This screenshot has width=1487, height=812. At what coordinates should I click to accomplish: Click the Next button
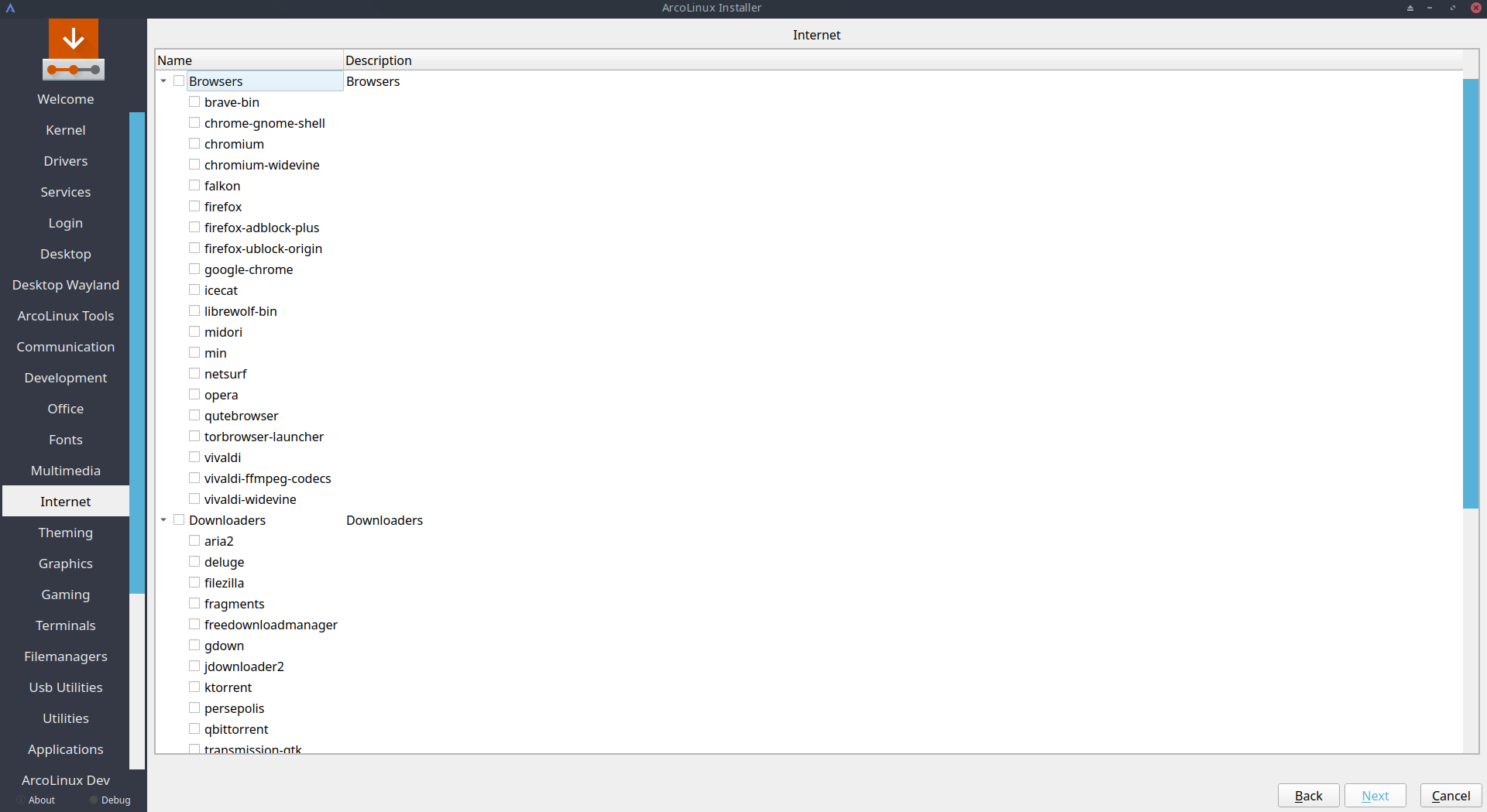[x=1375, y=796]
